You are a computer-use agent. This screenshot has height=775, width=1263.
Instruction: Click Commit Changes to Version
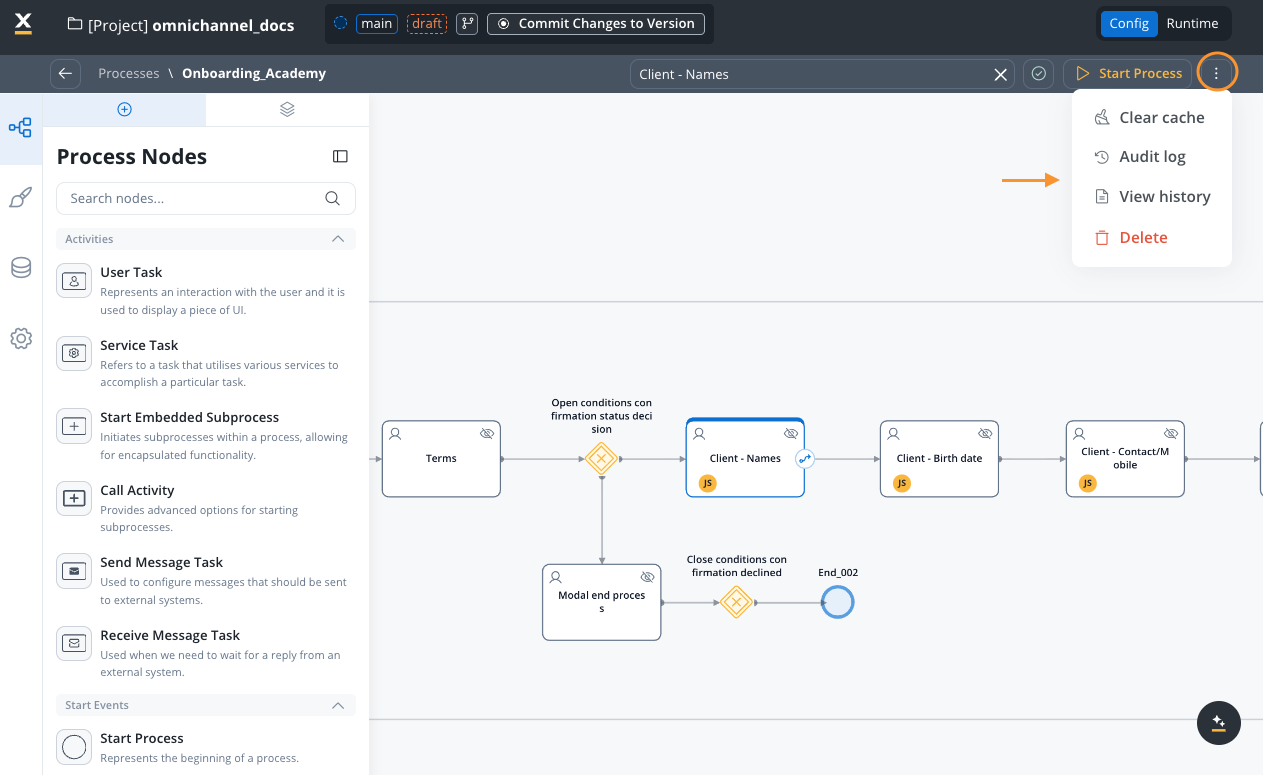coord(596,24)
